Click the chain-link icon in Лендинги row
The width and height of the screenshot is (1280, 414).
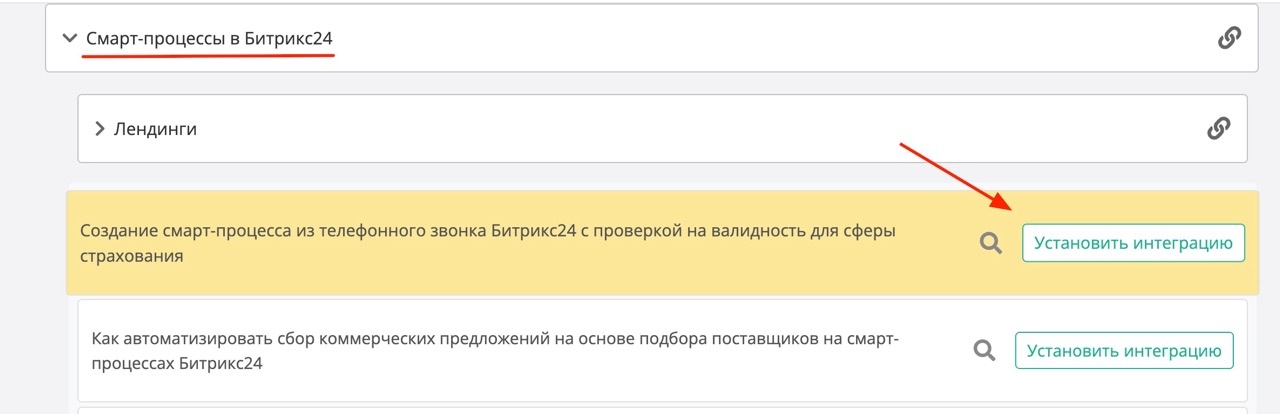pyautogui.click(x=1218, y=128)
